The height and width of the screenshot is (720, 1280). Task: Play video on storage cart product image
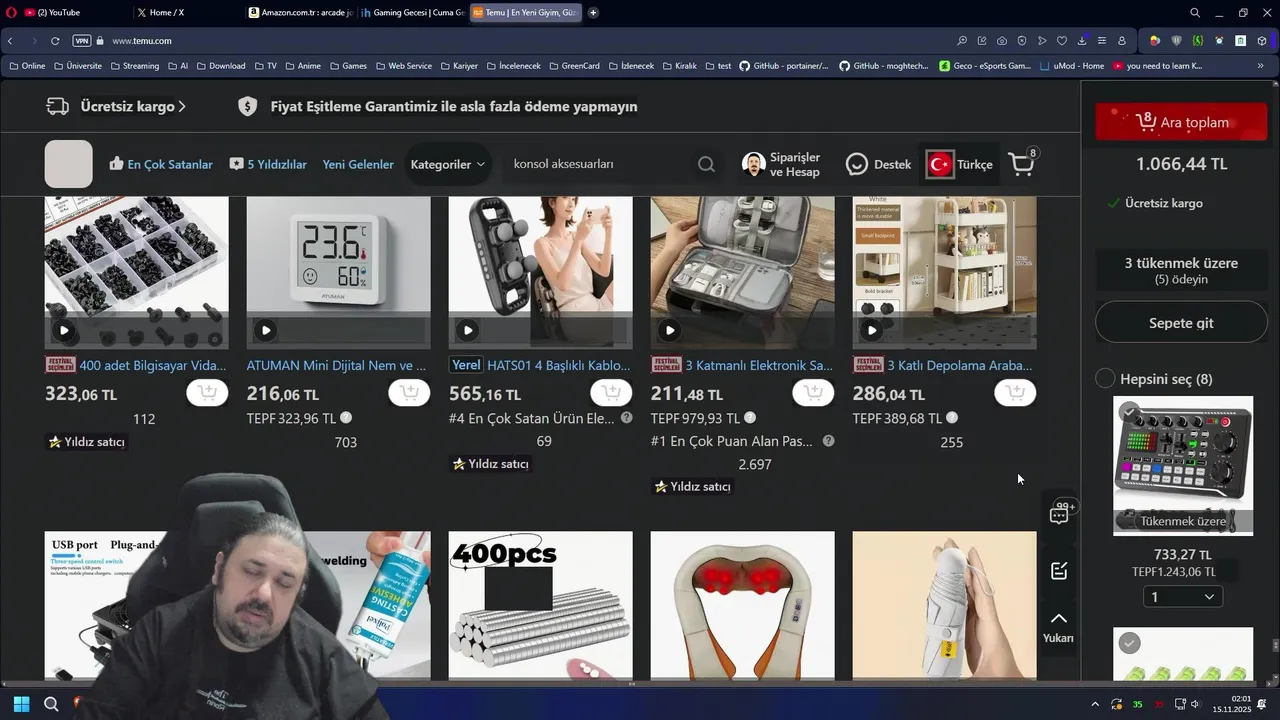pos(872,330)
